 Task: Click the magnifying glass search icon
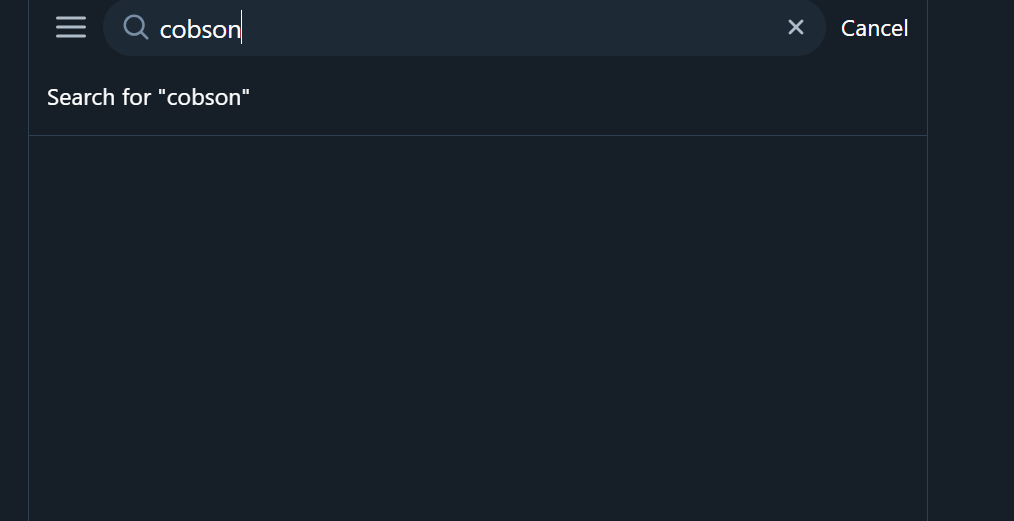pos(136,27)
